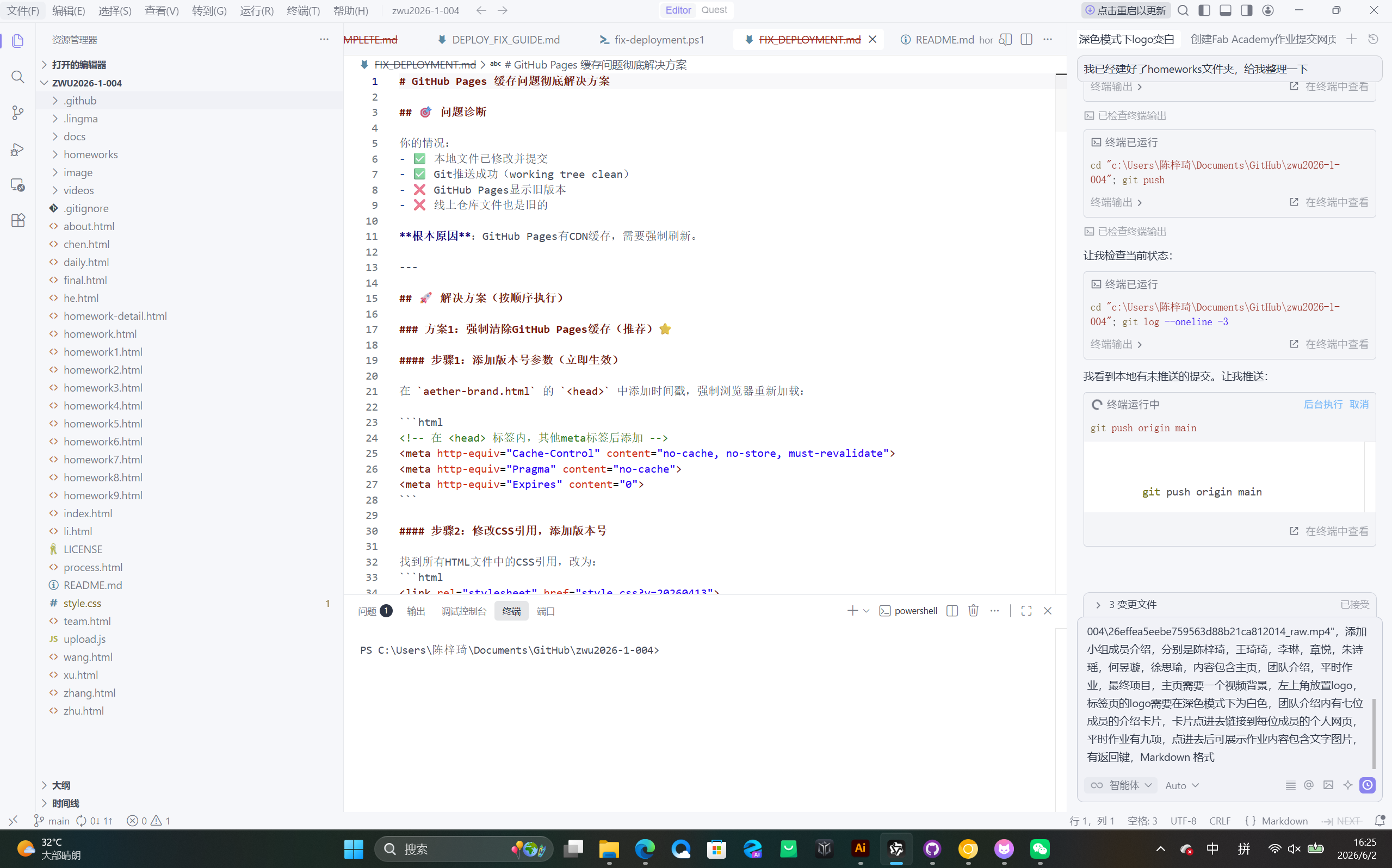This screenshot has width=1392, height=868.
Task: Click the main branch in status bar
Action: [x=52, y=821]
